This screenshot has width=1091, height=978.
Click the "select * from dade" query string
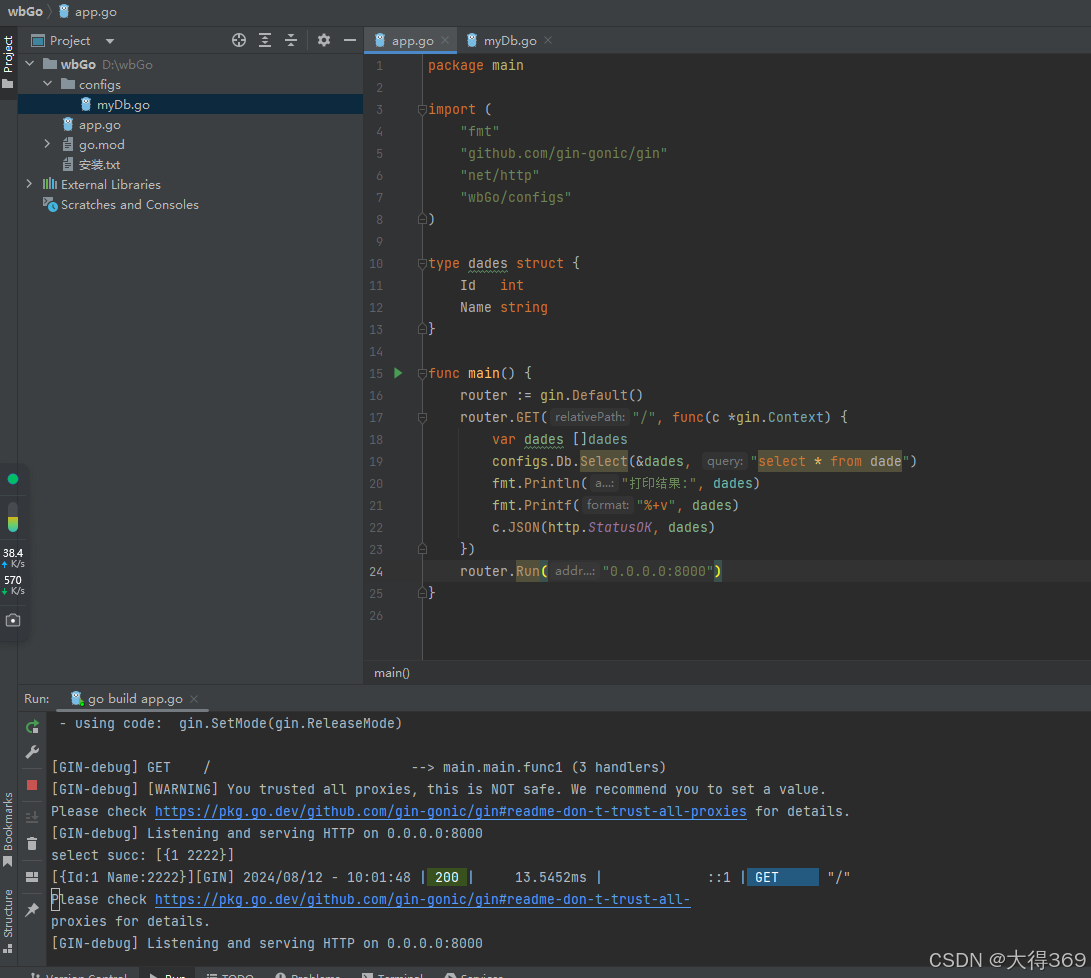830,461
